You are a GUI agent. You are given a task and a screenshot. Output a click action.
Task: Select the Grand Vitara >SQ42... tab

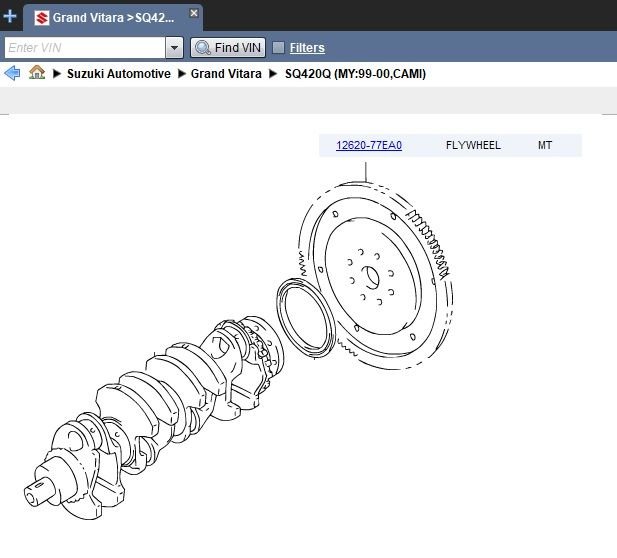click(113, 18)
